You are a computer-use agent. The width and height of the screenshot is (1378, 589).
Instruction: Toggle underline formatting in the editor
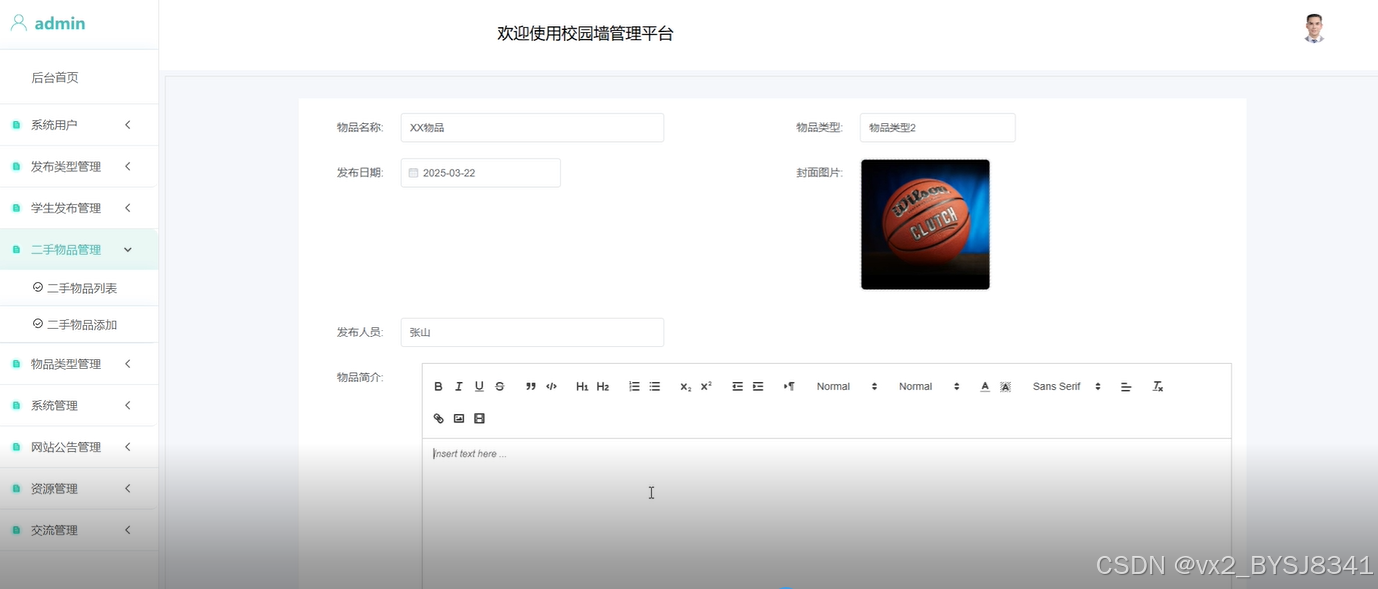pyautogui.click(x=479, y=386)
